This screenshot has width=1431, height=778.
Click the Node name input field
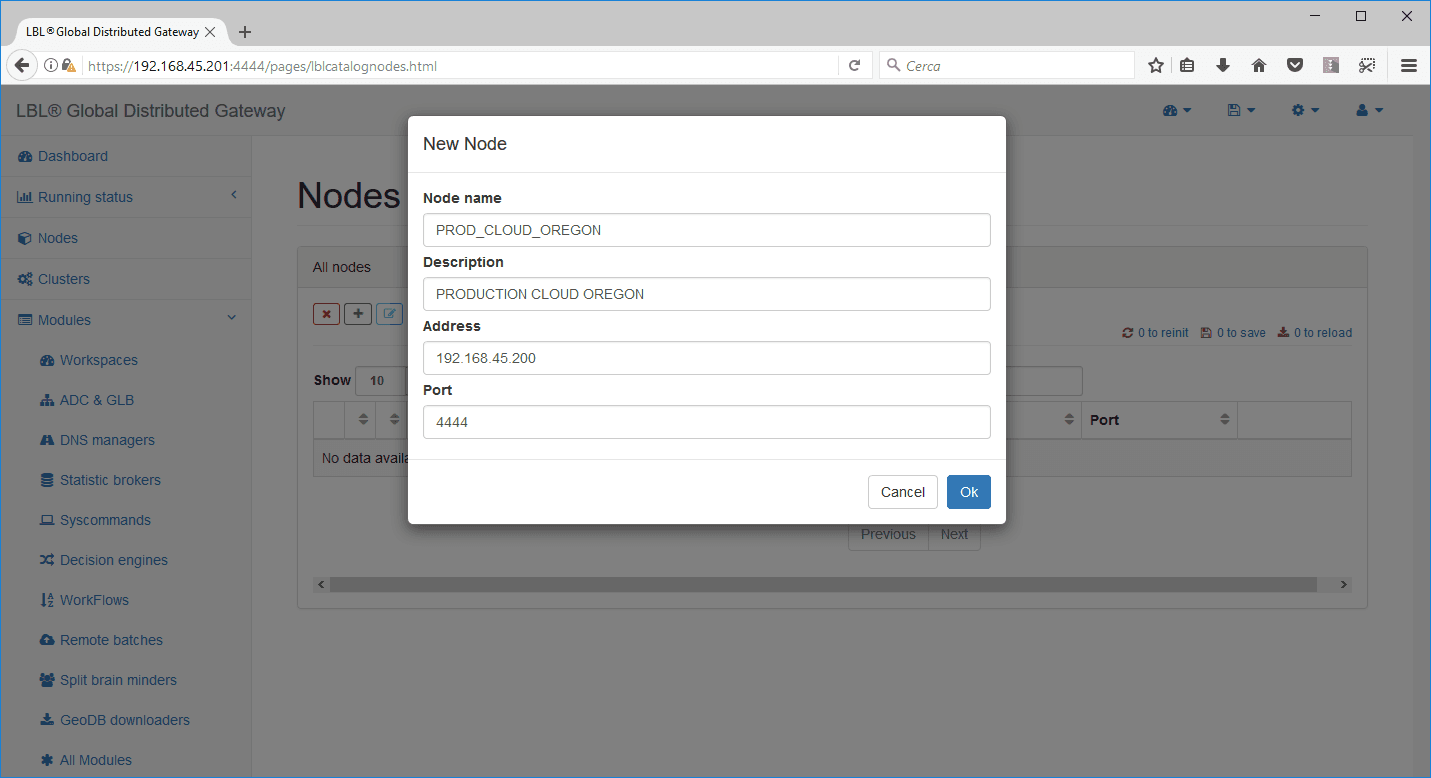coord(707,230)
